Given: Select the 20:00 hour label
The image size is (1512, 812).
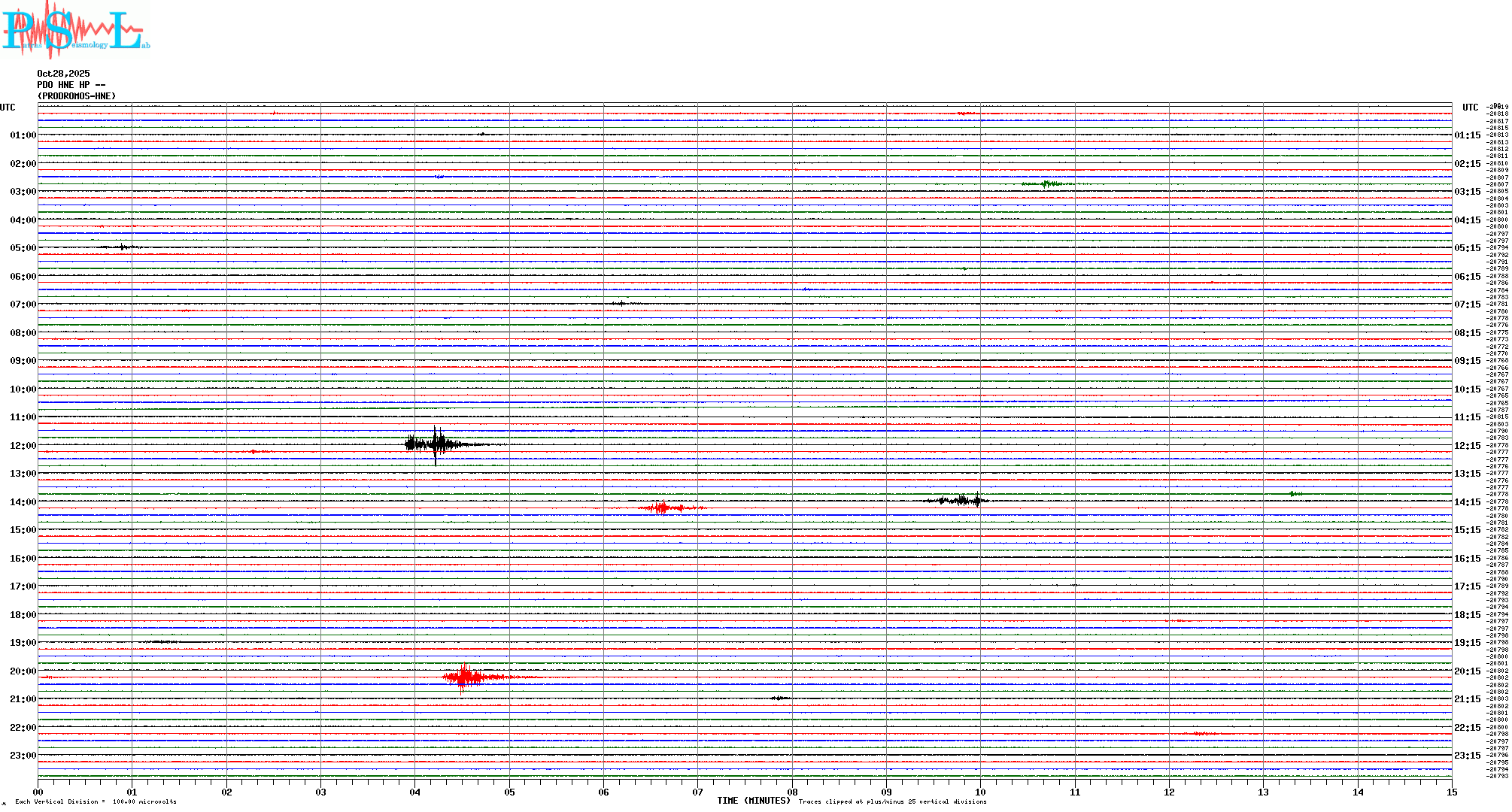Looking at the screenshot, I should point(23,671).
